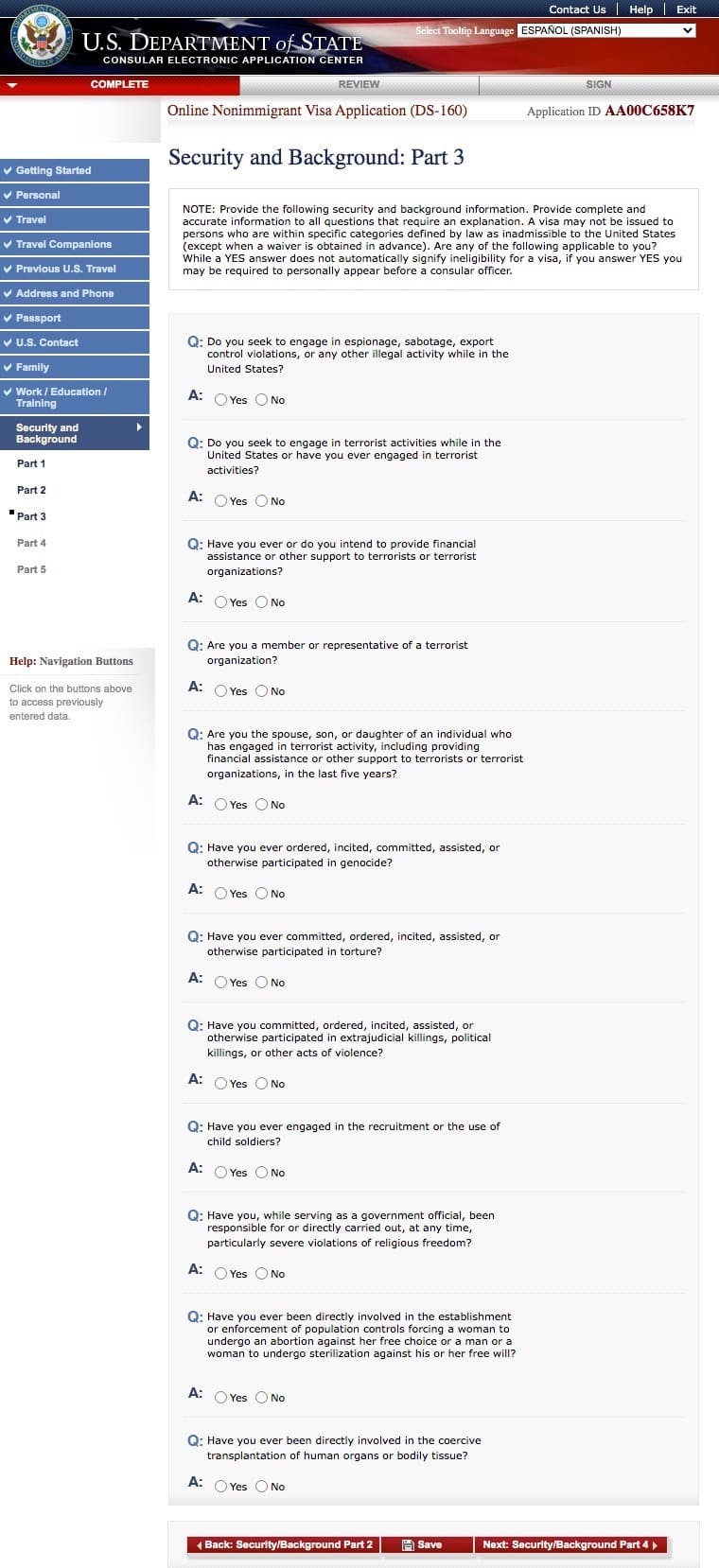This screenshot has height=1568, width=719.
Task: Click the left arrow on Back button
Action: (x=199, y=1545)
